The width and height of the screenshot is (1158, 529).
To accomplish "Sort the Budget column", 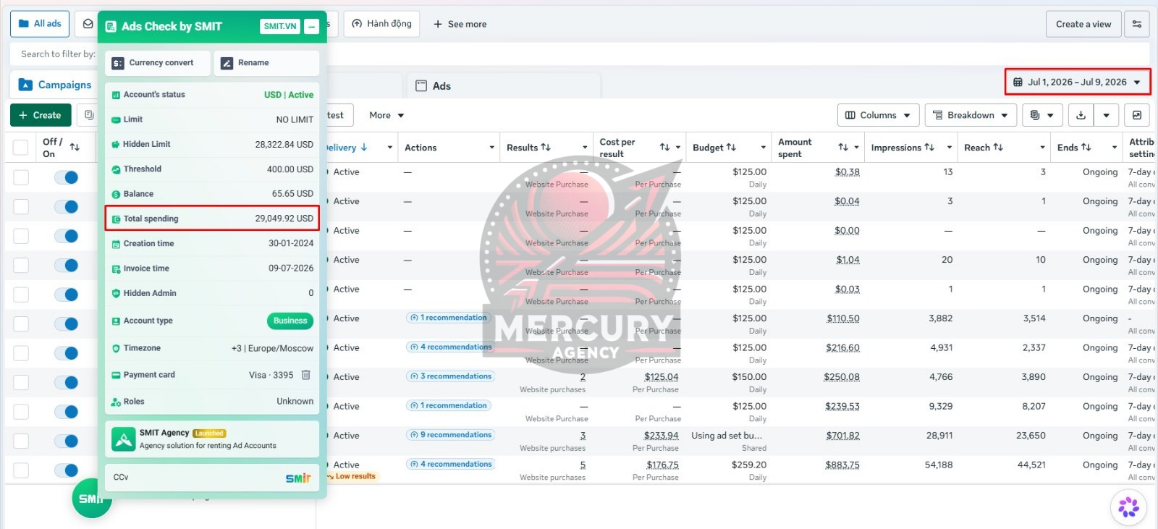I will coord(731,148).
